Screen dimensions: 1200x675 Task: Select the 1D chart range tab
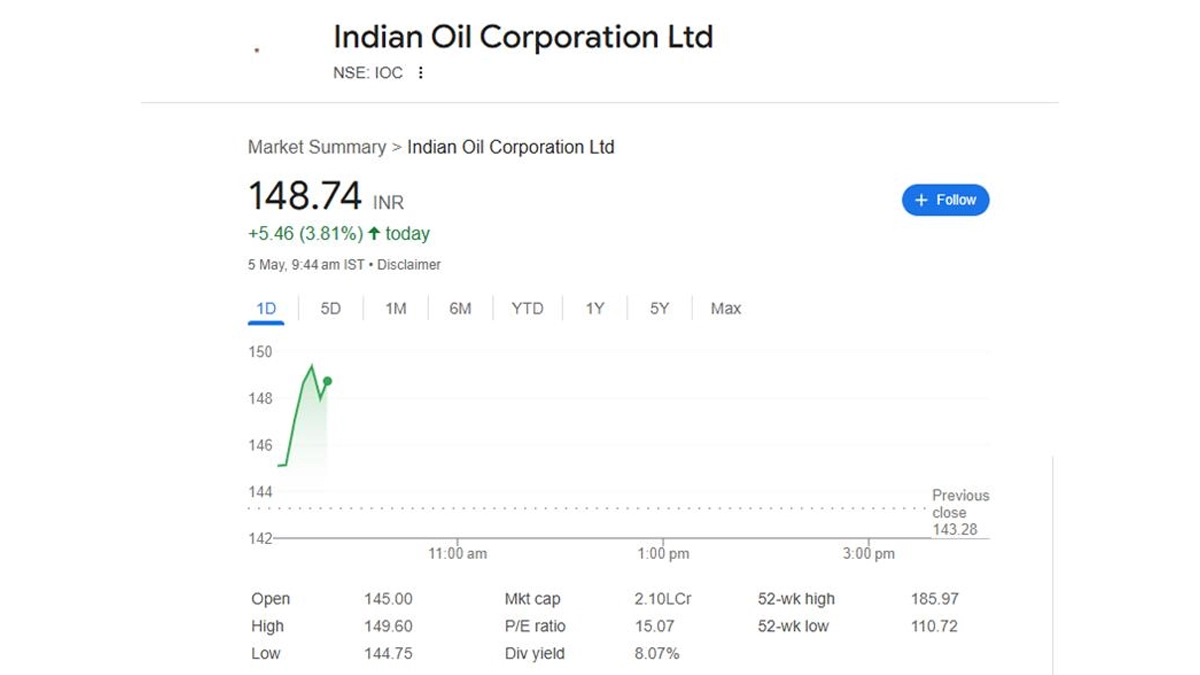pyautogui.click(x=266, y=309)
